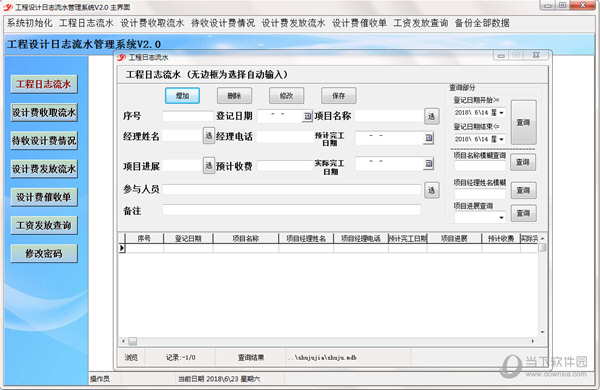This screenshot has height=390, width=600.
Task: Open the 系统初始化 menu
Action: coord(29,23)
